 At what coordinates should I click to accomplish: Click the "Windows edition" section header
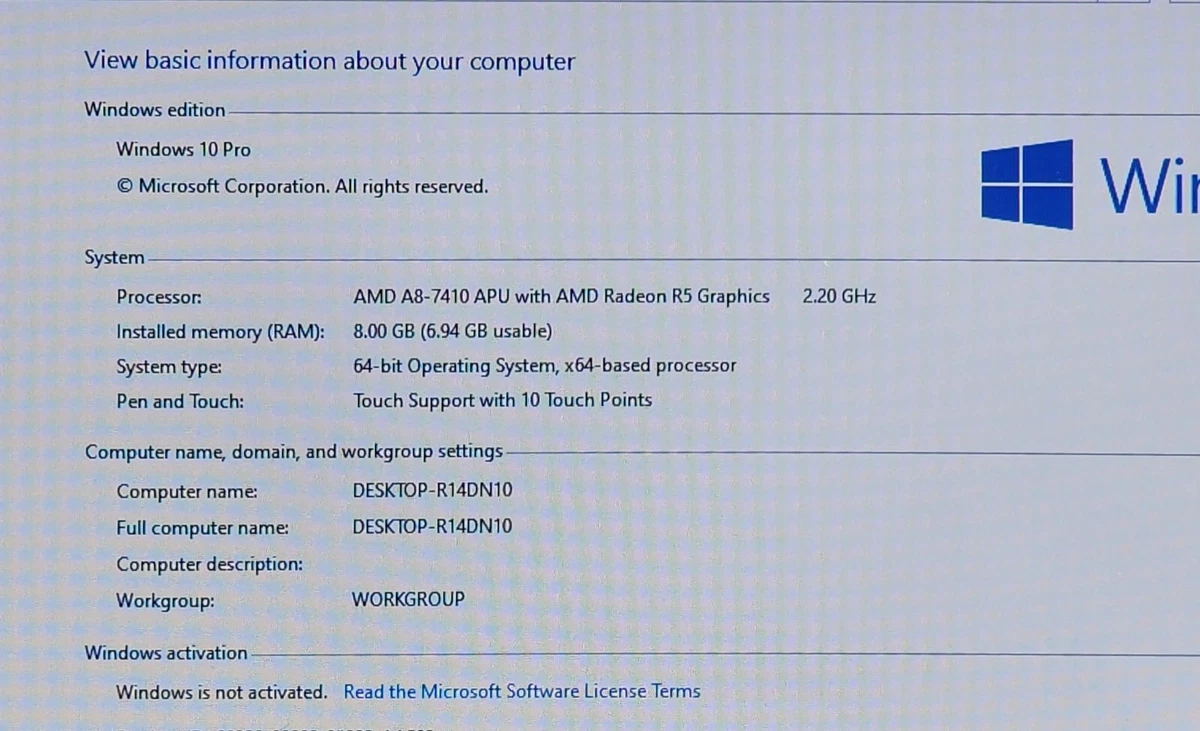[x=155, y=110]
